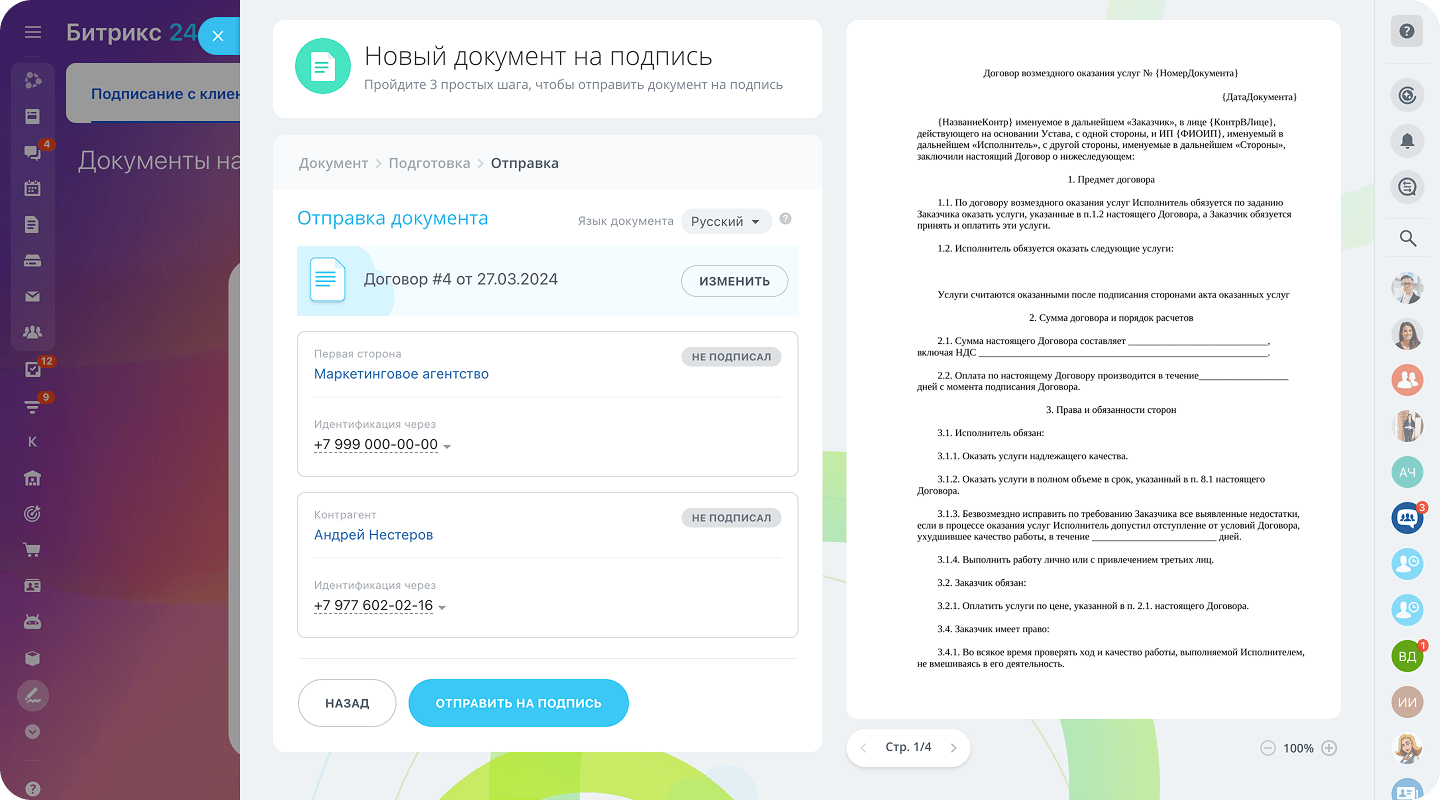Image resolution: width=1440 pixels, height=800 pixels.
Task: Expand the Русский language dropdown
Action: pos(726,221)
